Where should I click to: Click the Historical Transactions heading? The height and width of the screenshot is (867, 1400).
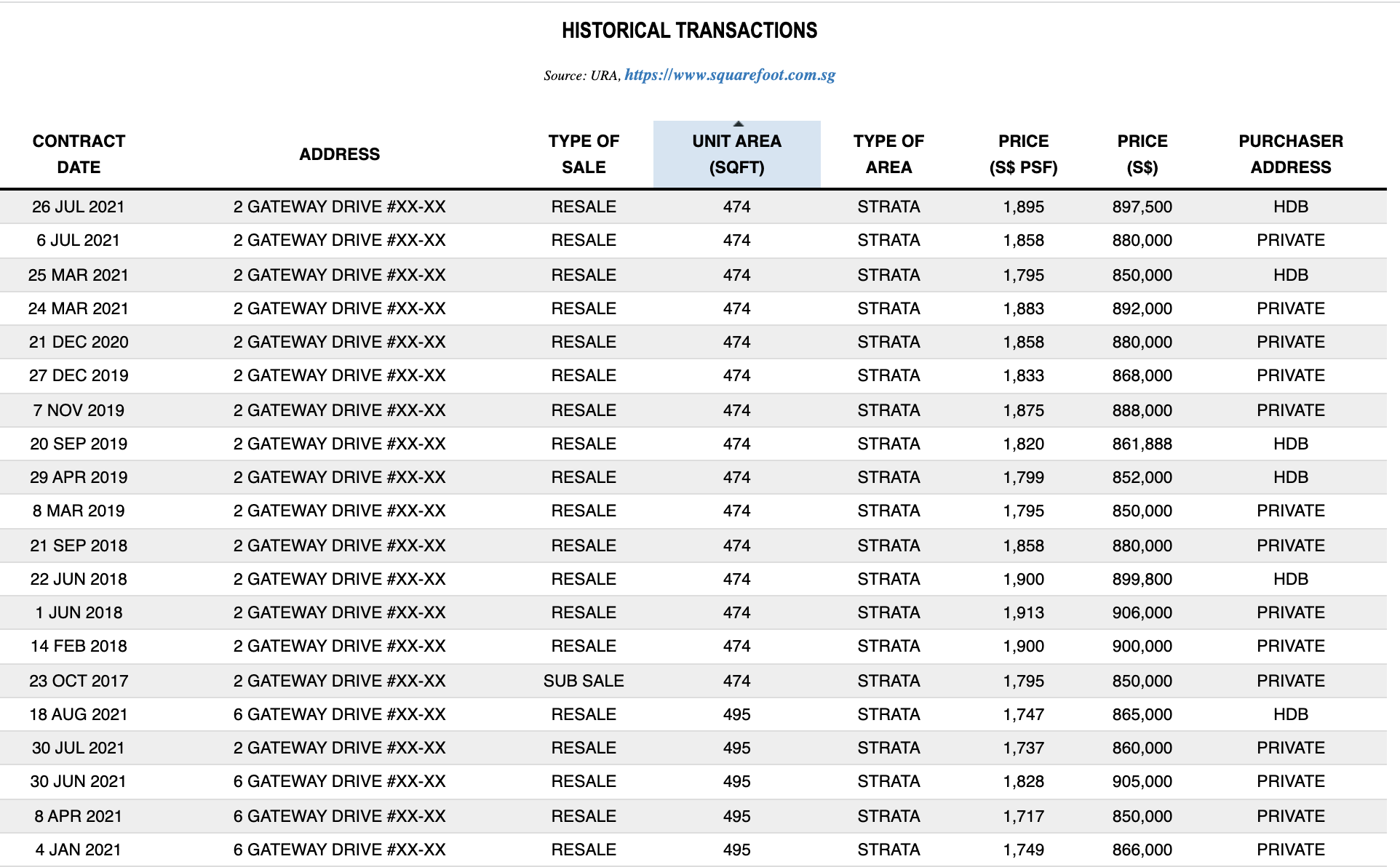(690, 31)
